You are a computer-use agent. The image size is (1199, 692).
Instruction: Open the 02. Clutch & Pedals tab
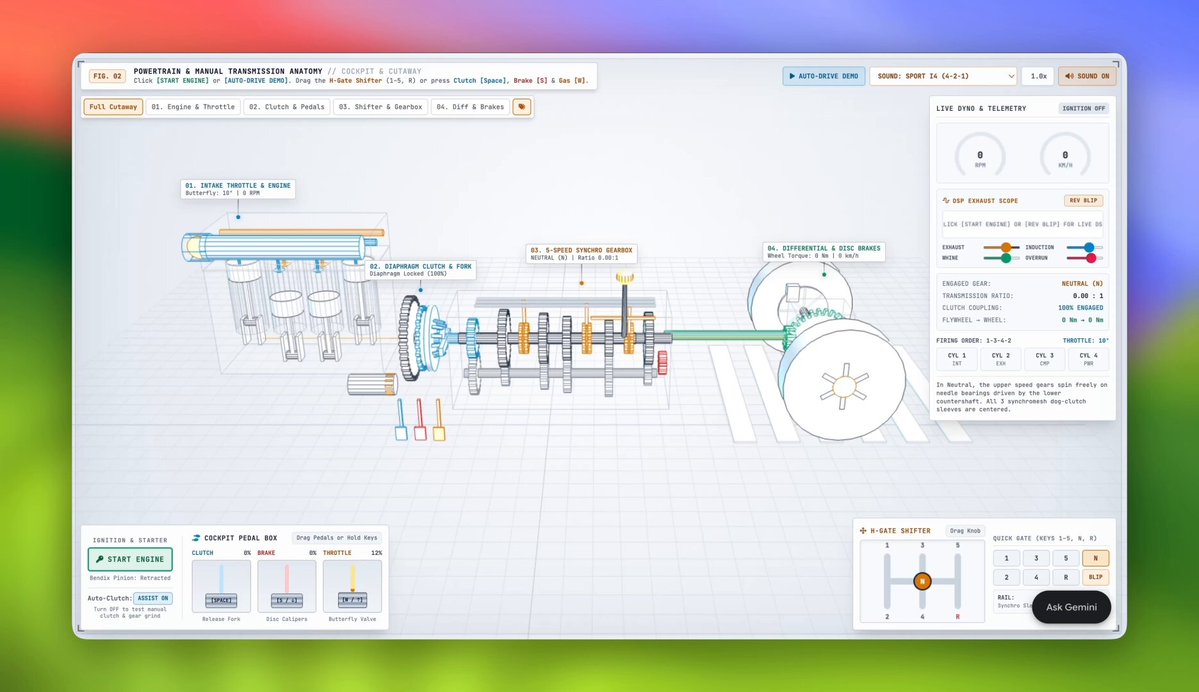pyautogui.click(x=287, y=107)
